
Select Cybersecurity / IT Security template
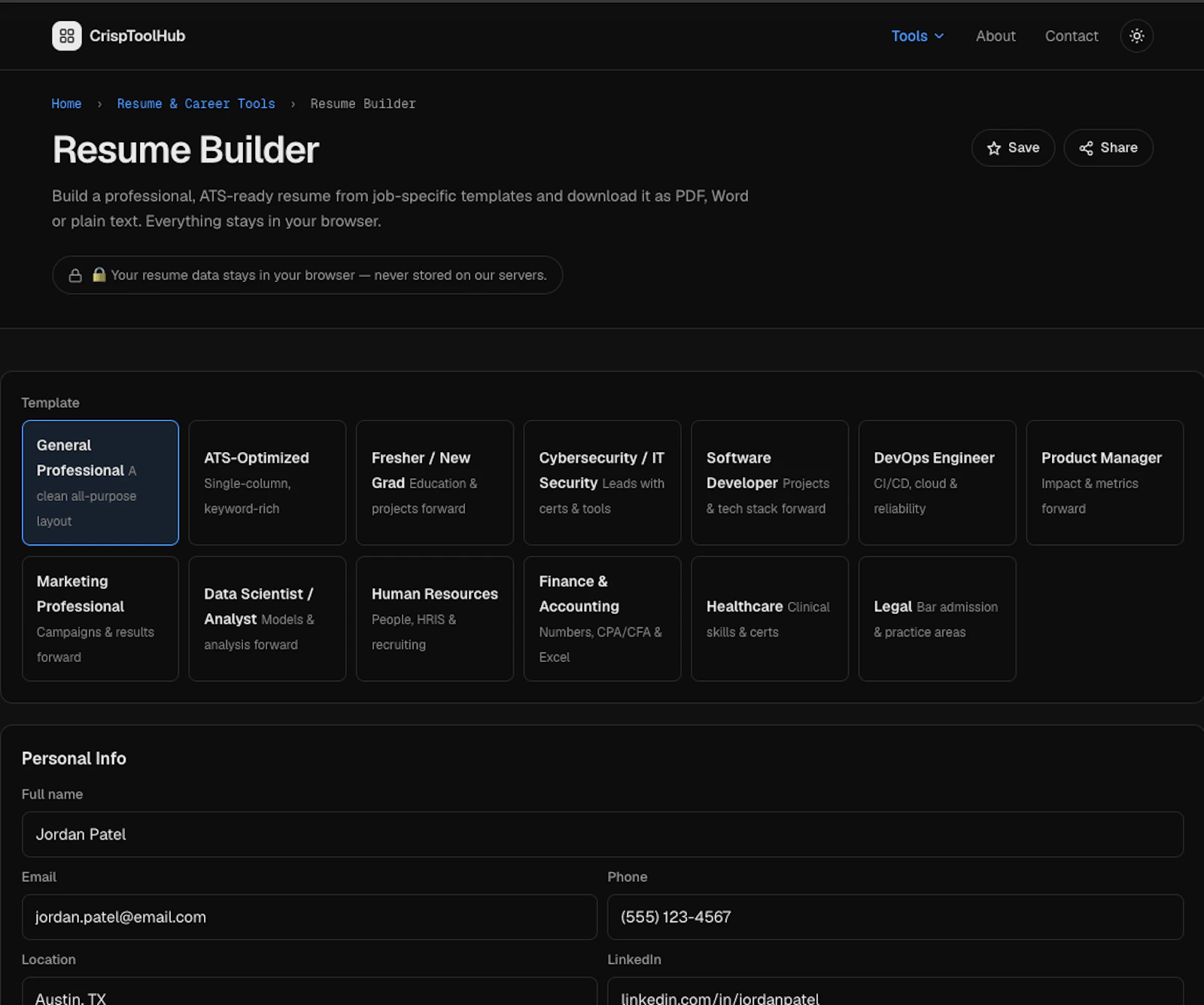pos(602,482)
